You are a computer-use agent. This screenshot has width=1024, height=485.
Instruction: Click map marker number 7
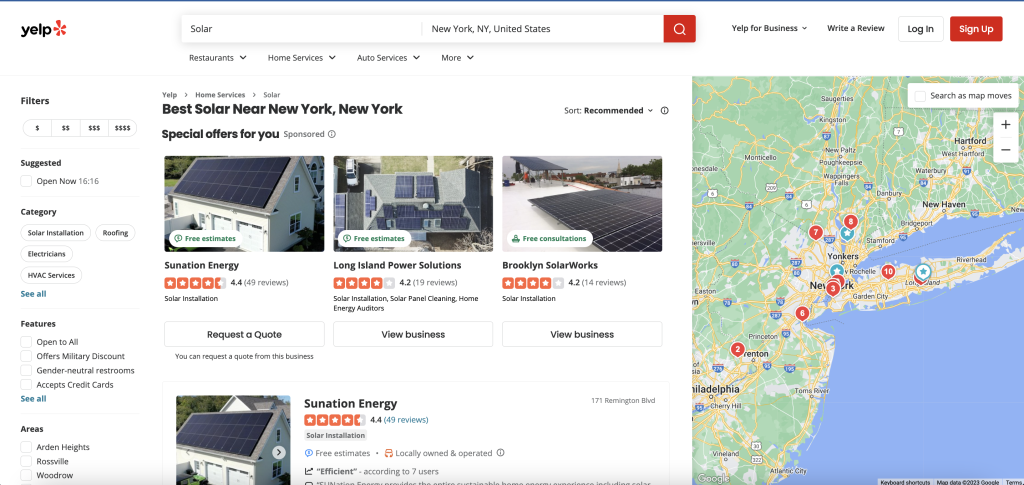815,232
